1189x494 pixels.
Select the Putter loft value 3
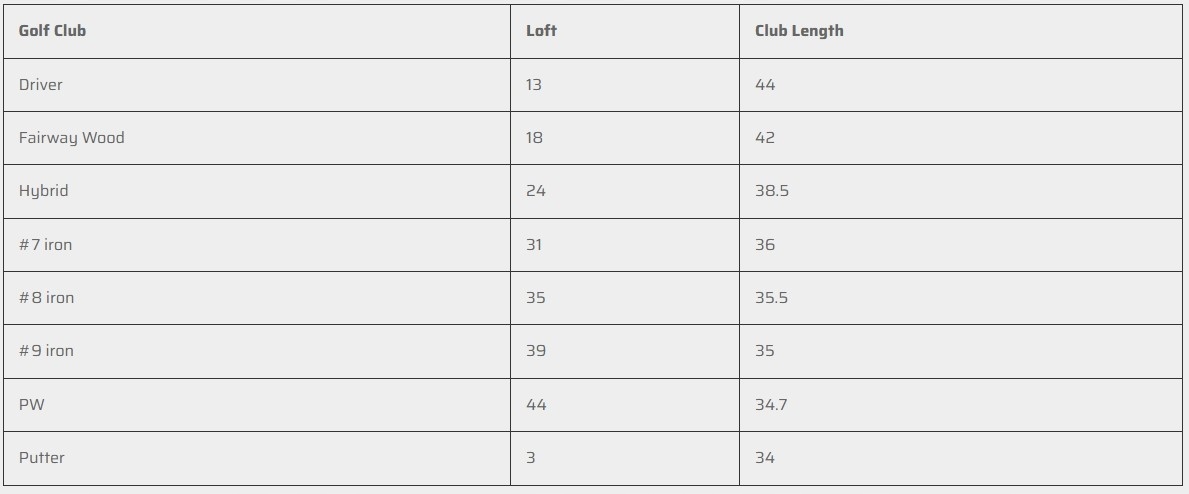pyautogui.click(x=531, y=458)
